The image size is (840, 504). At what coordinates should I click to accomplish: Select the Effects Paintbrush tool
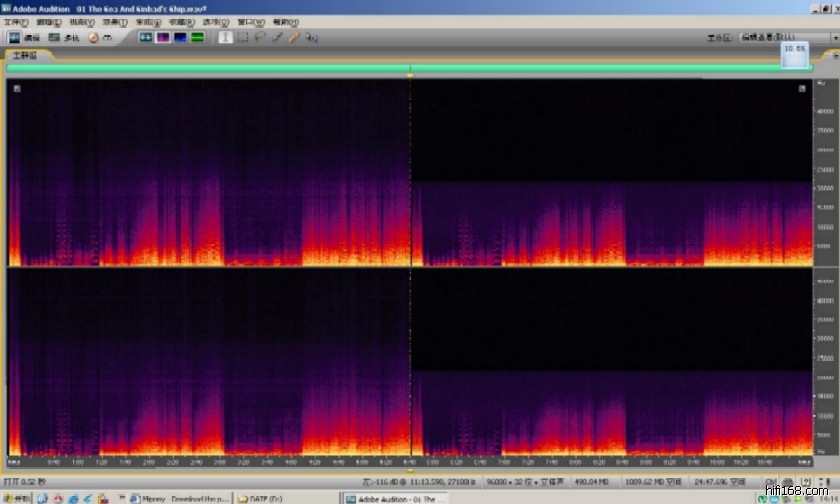[x=277, y=37]
